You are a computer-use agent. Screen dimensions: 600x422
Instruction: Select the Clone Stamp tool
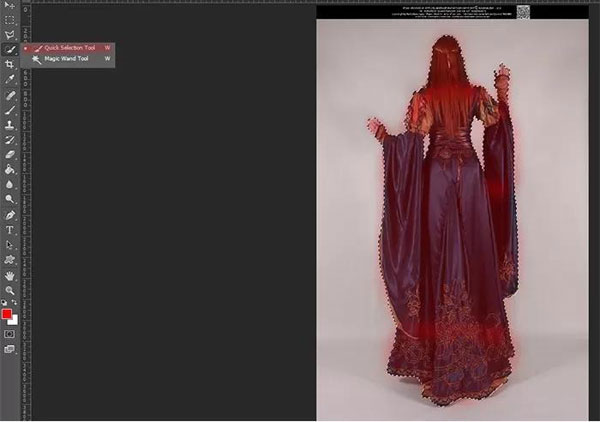10,125
